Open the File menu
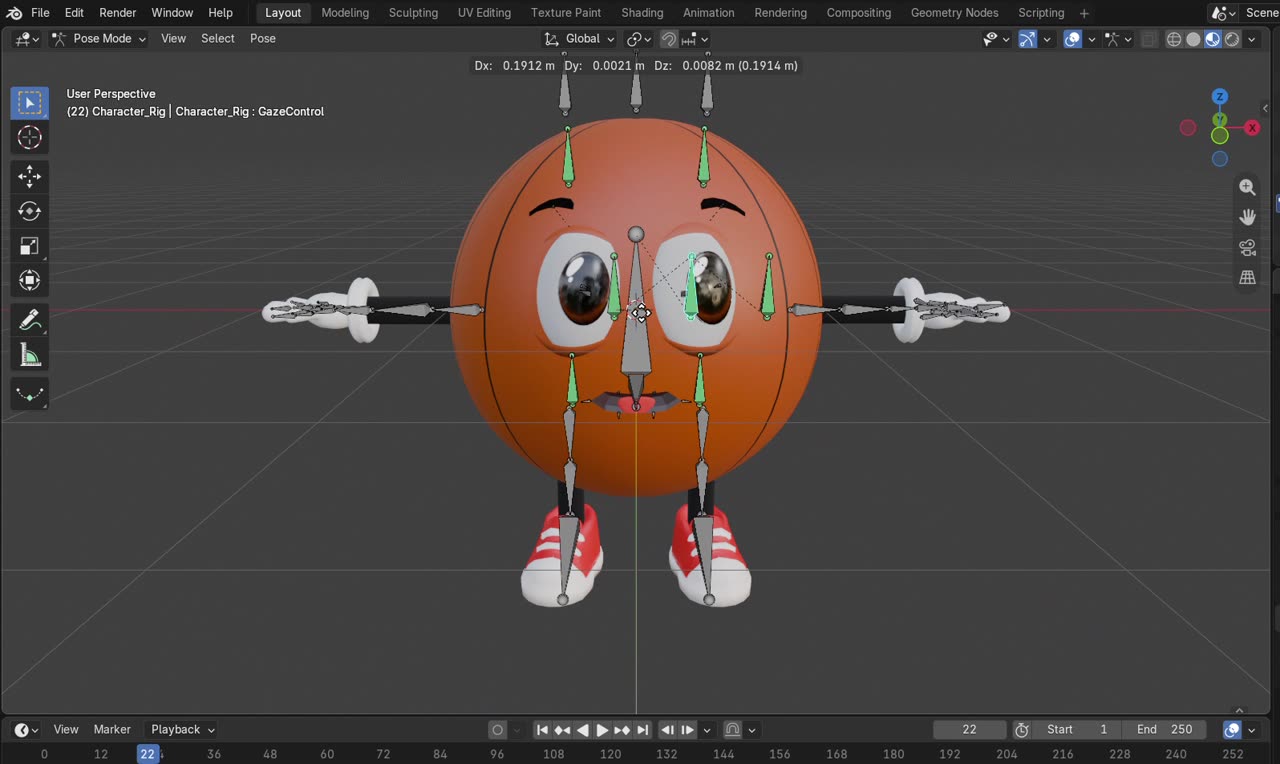The width and height of the screenshot is (1280, 764). click(x=40, y=13)
